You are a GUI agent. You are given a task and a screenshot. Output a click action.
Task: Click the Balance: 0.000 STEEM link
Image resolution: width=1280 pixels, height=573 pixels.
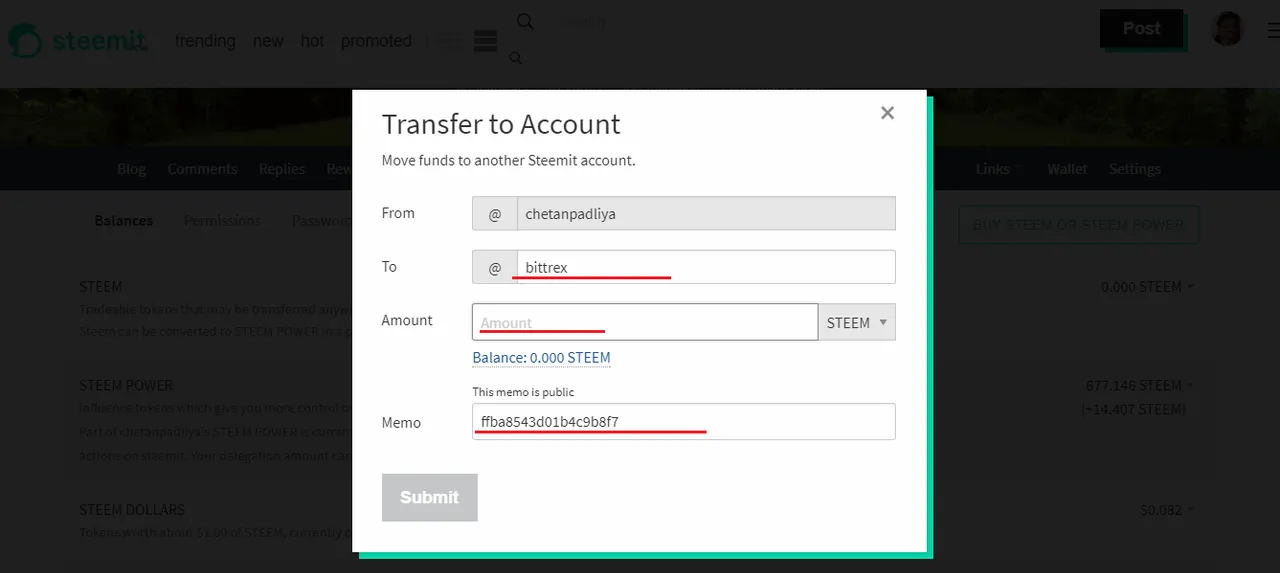541,357
